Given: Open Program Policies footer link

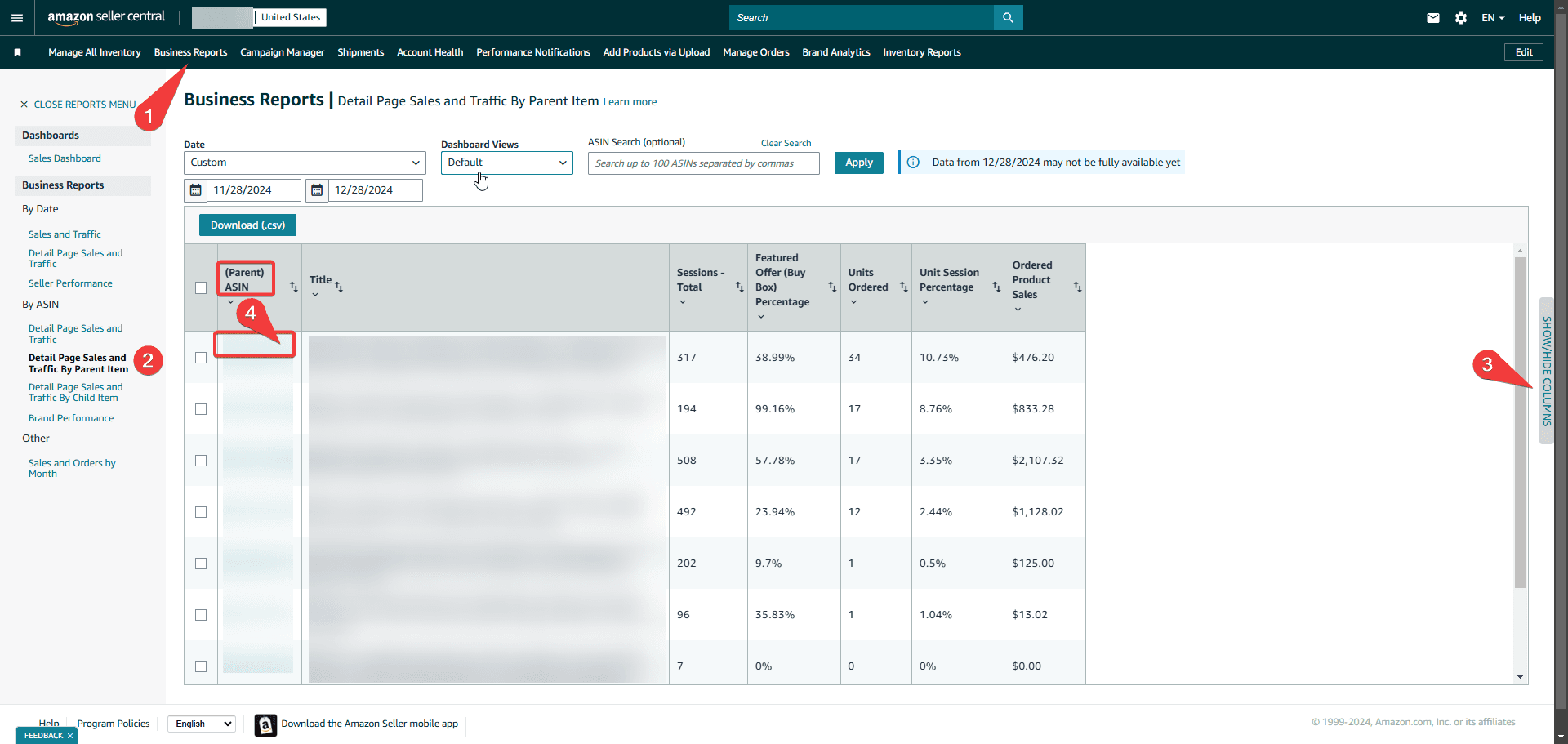Looking at the screenshot, I should (114, 724).
